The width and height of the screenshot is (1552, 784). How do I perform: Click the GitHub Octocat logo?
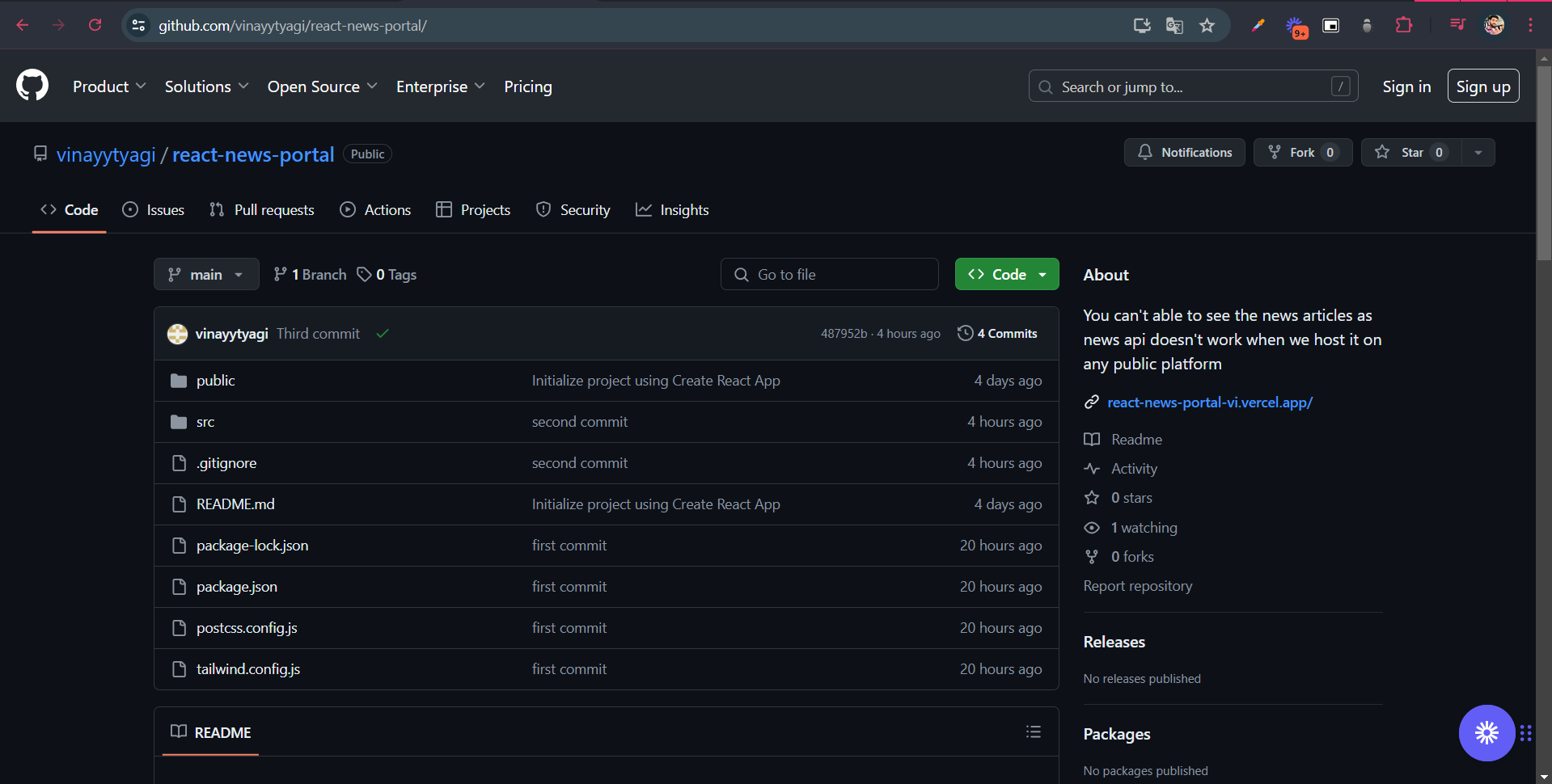(32, 86)
